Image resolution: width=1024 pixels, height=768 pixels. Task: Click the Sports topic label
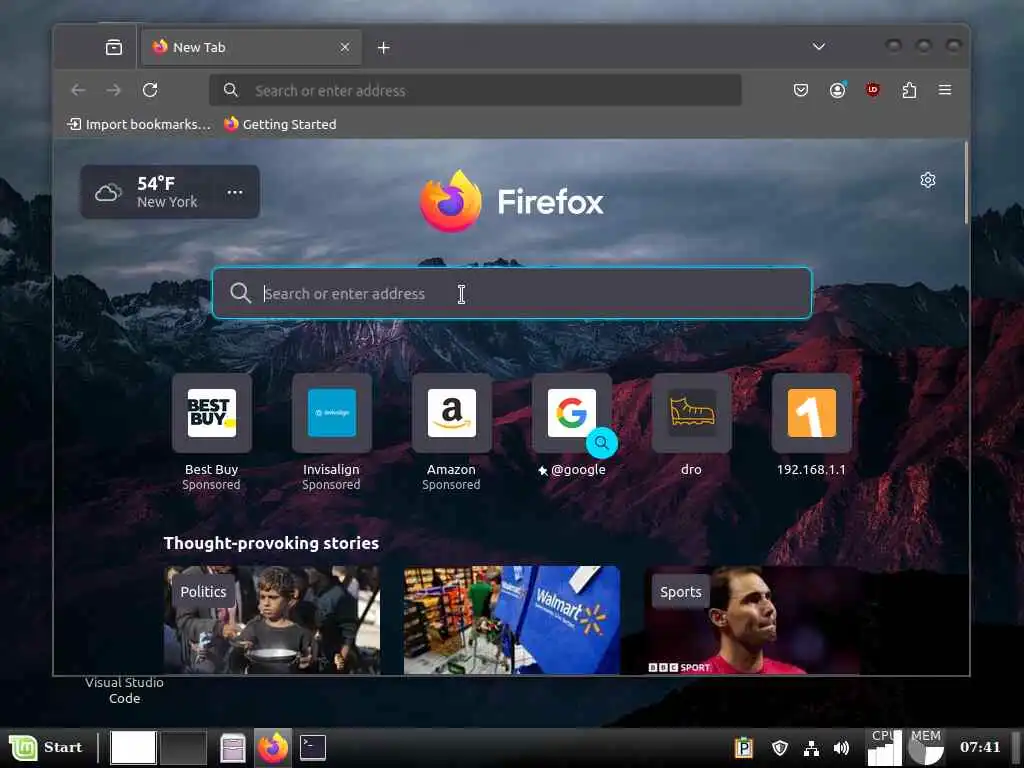pos(680,592)
